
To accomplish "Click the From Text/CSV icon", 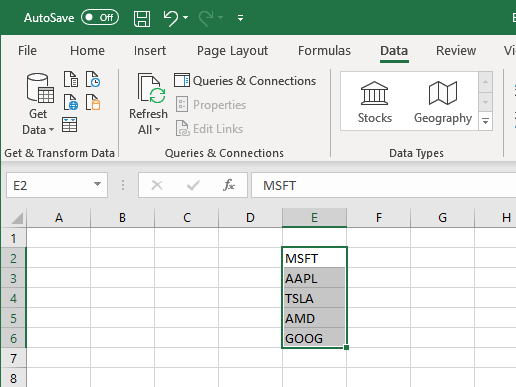I will tap(71, 79).
